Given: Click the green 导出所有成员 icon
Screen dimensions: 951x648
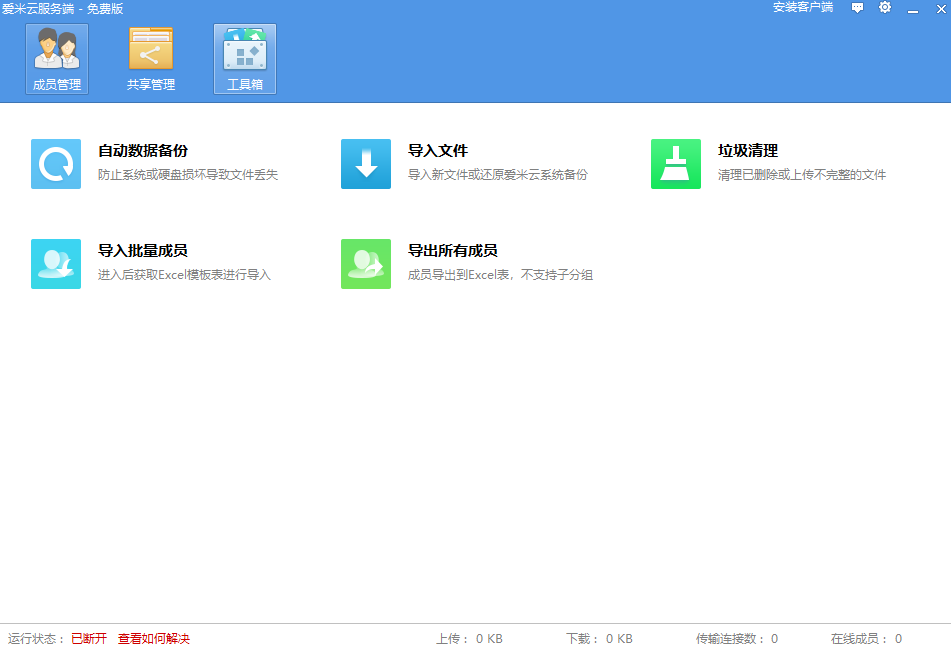Looking at the screenshot, I should [x=366, y=264].
